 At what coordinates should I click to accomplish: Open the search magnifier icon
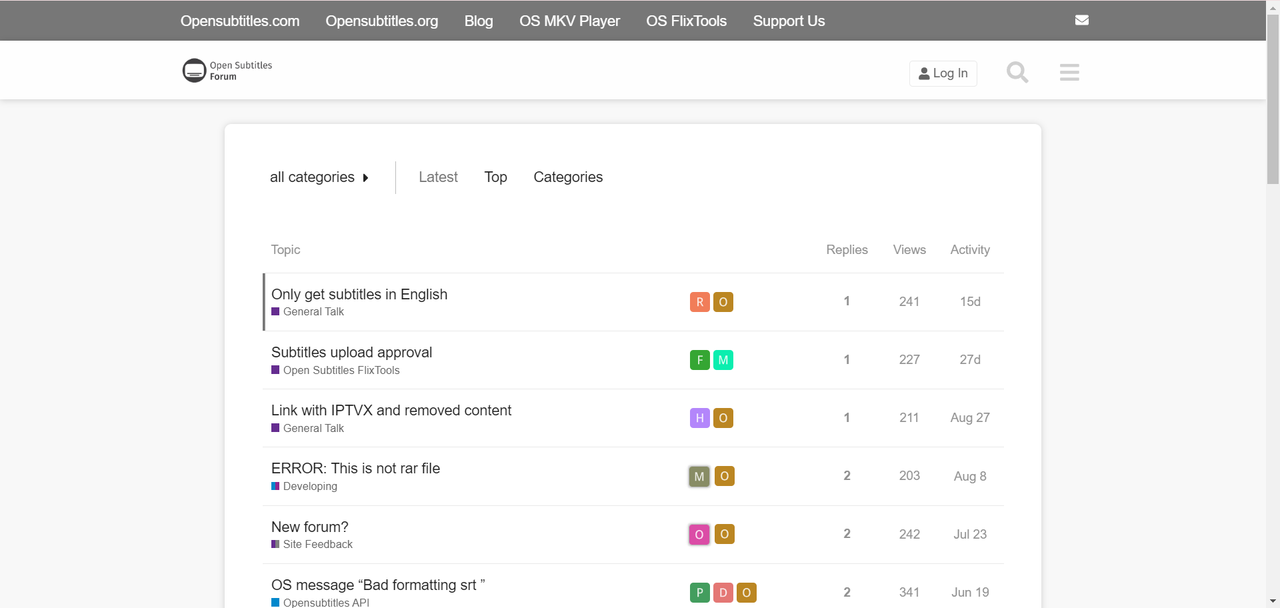[x=1017, y=73]
